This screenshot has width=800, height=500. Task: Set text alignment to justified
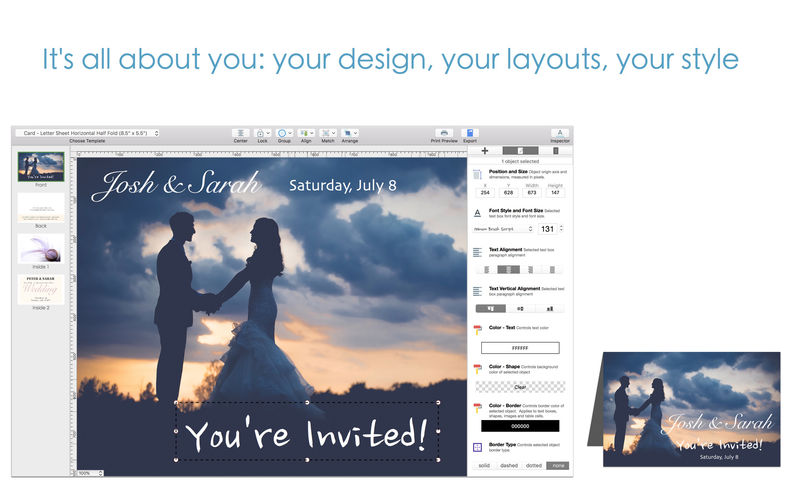(553, 269)
